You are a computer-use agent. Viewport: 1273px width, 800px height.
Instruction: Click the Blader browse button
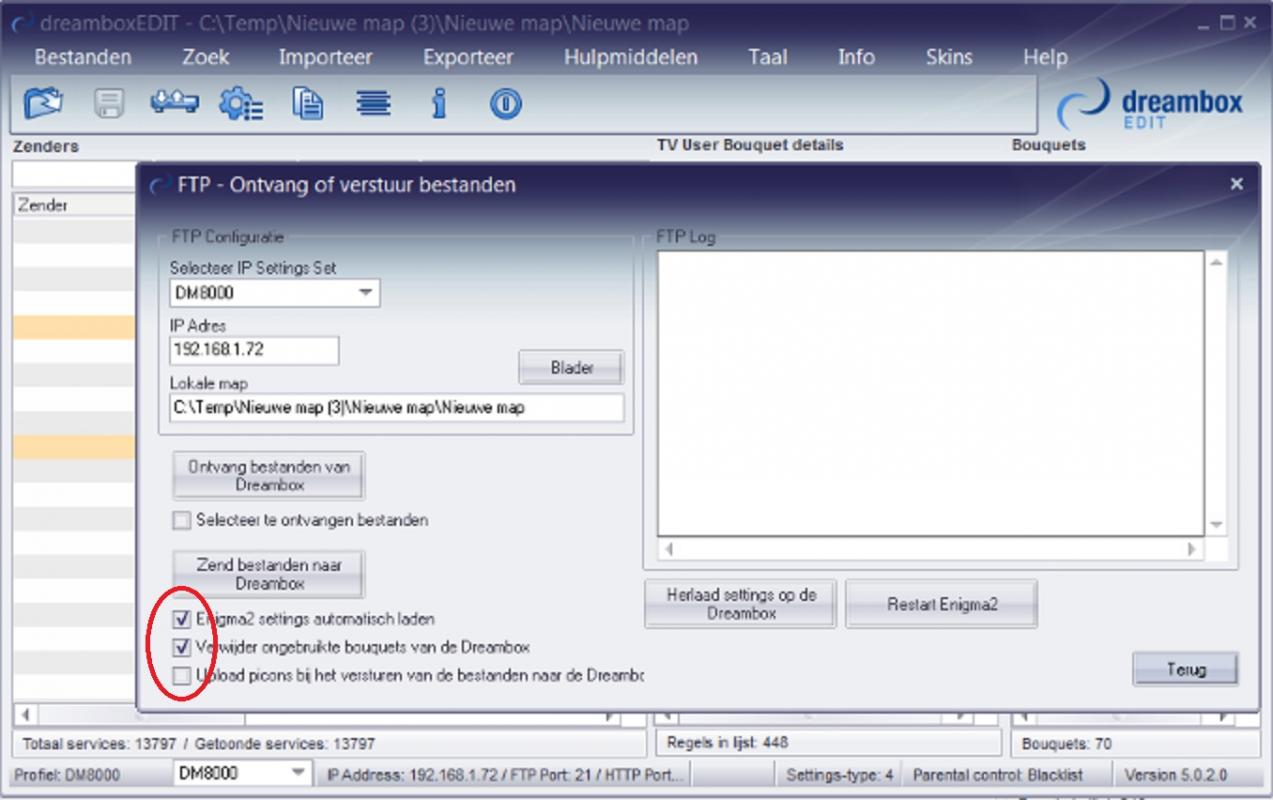(571, 368)
